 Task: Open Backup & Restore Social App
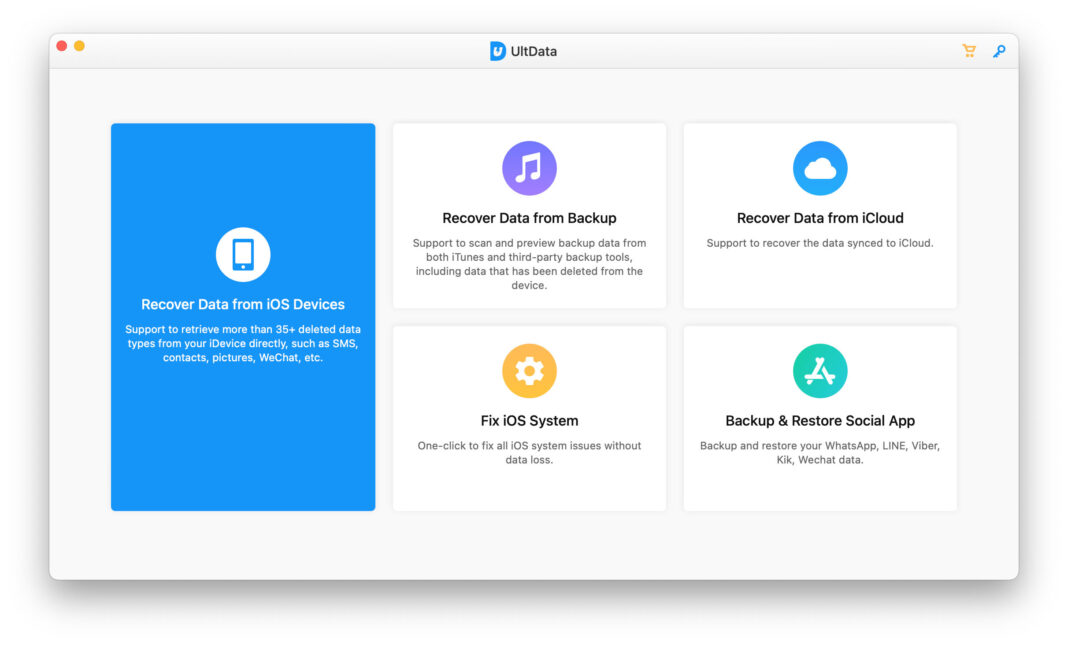pos(819,418)
